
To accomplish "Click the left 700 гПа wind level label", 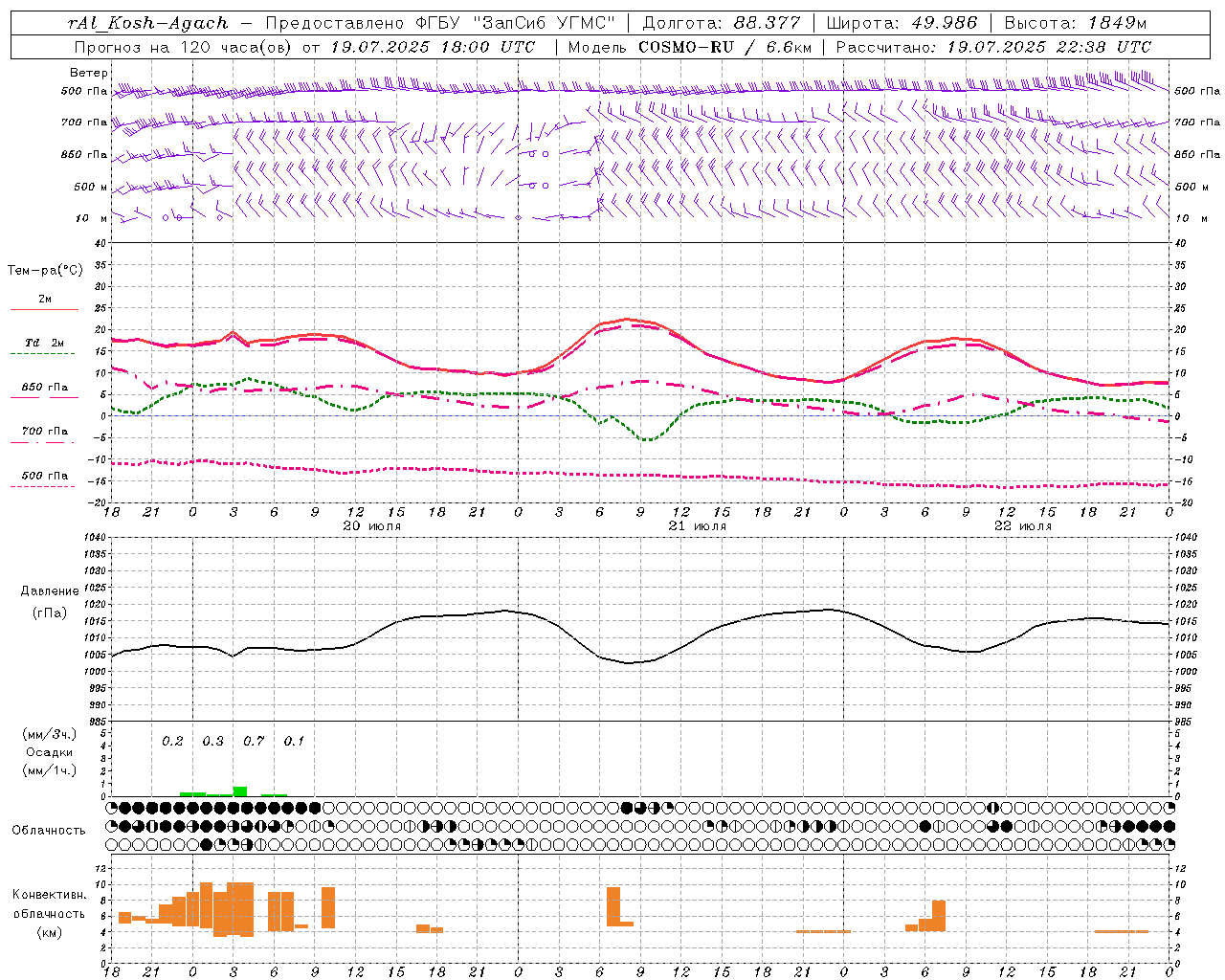I will [84, 122].
